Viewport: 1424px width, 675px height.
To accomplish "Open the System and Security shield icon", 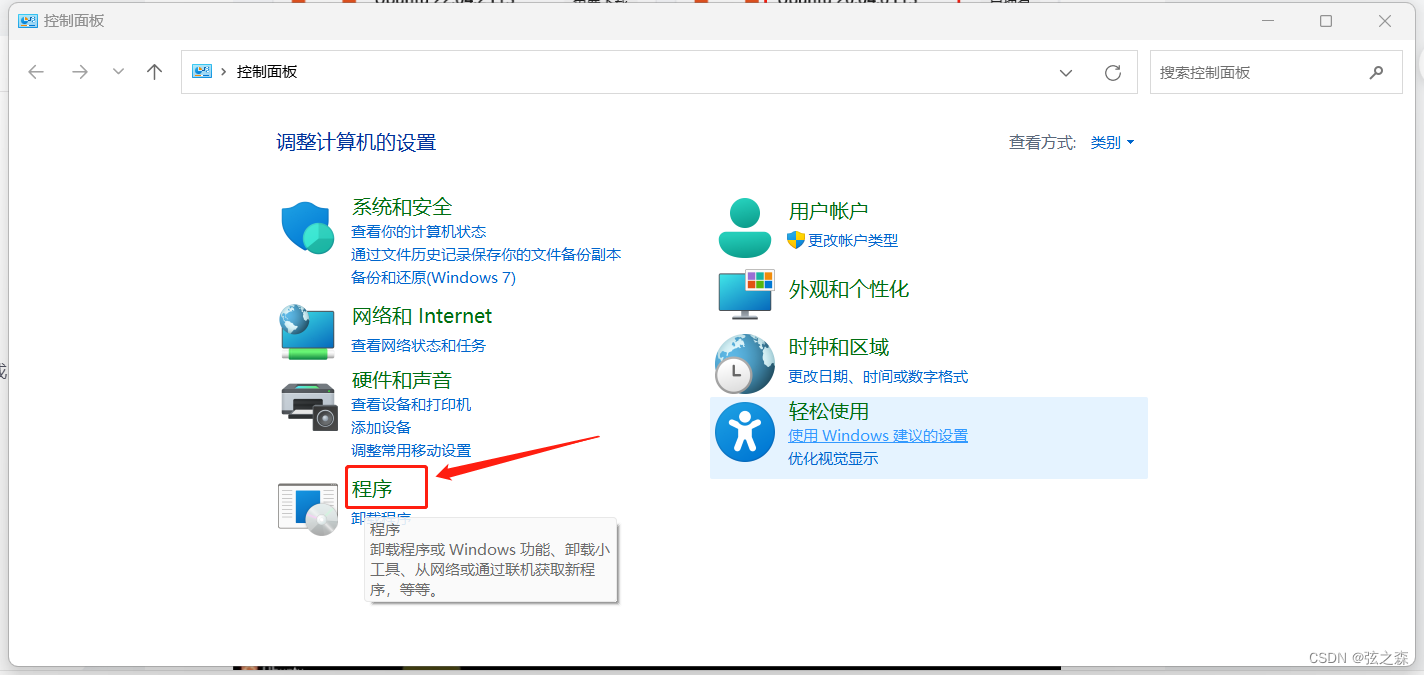I will 307,227.
